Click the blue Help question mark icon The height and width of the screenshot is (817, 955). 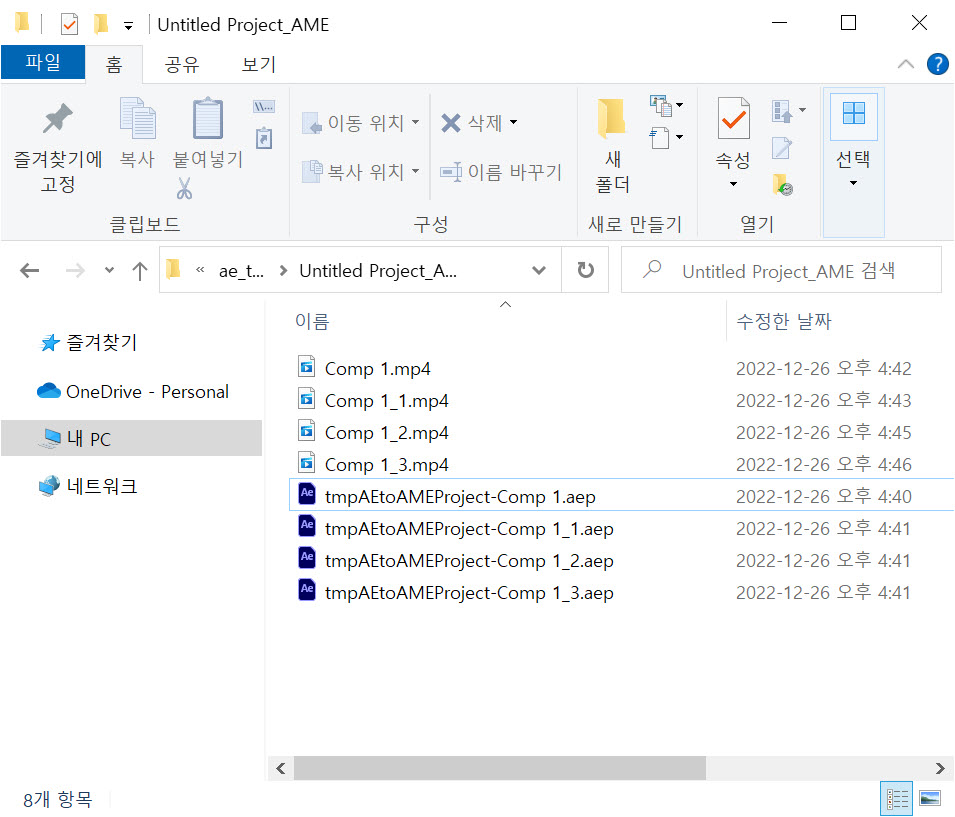click(x=937, y=64)
